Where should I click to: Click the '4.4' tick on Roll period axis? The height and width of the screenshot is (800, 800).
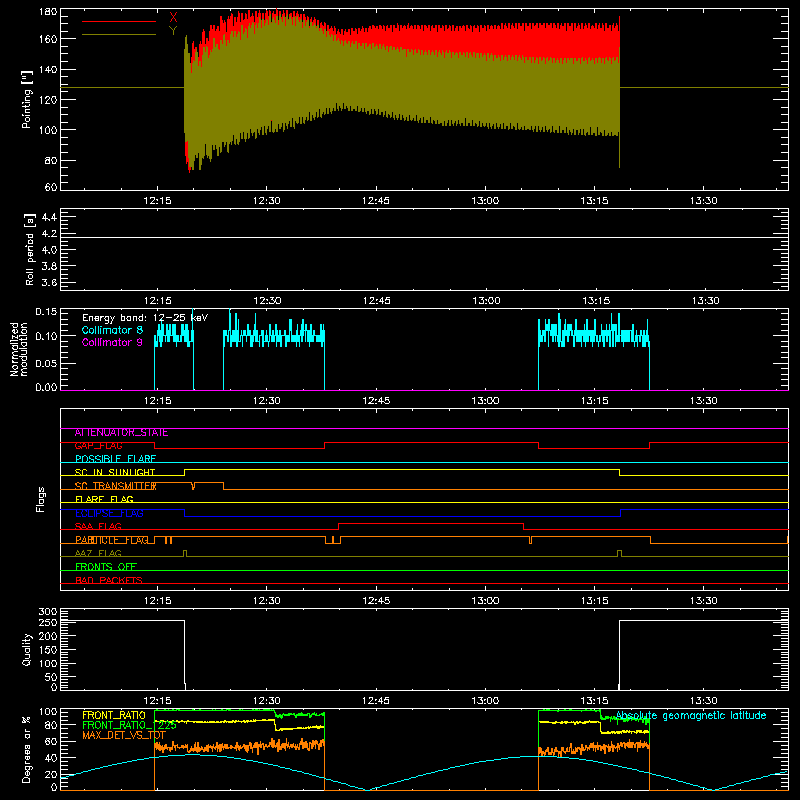(x=49, y=217)
